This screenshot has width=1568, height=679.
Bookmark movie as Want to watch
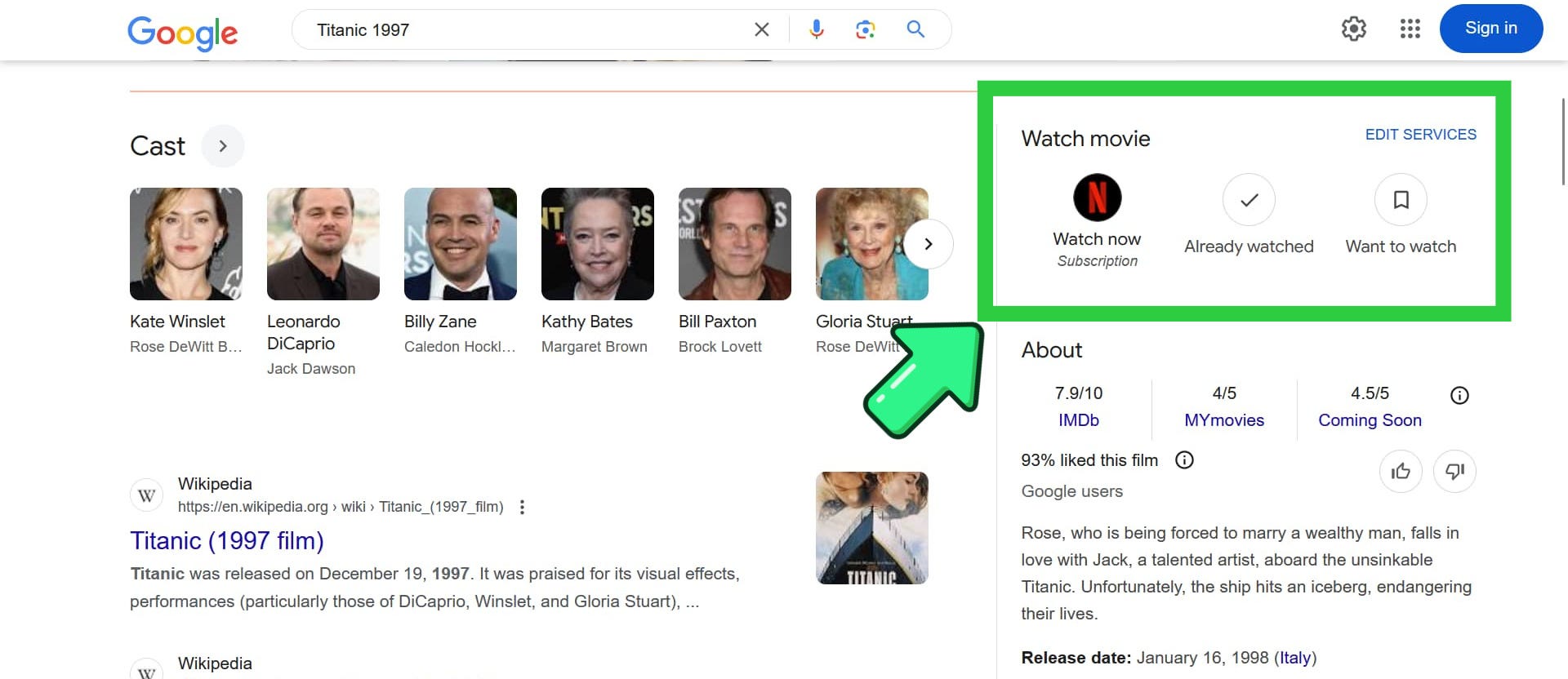(x=1401, y=200)
